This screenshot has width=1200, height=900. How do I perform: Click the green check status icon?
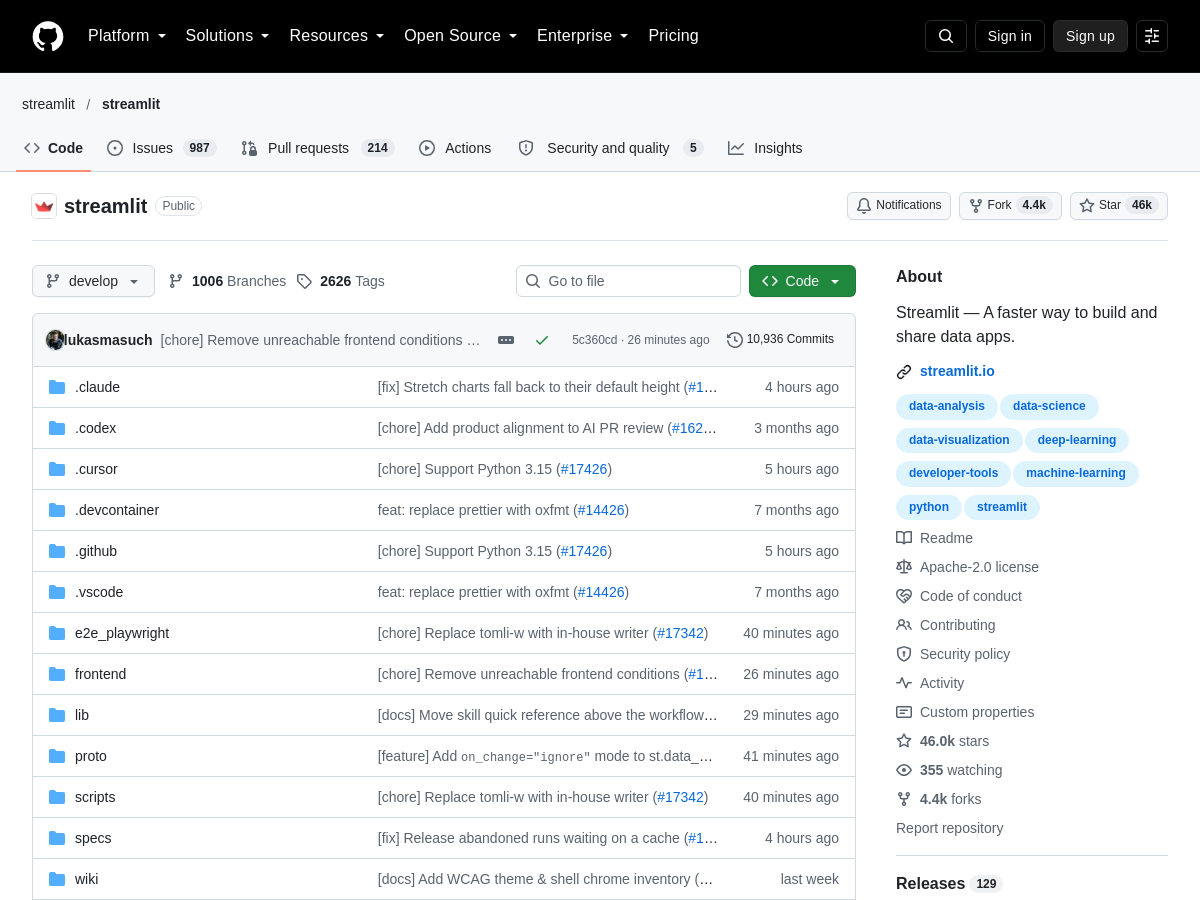(x=542, y=340)
